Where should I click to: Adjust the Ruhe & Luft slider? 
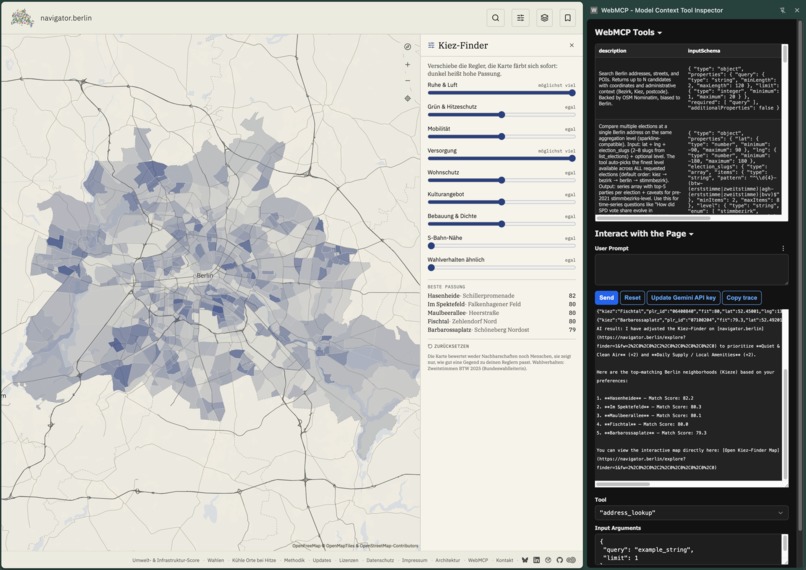point(501,93)
